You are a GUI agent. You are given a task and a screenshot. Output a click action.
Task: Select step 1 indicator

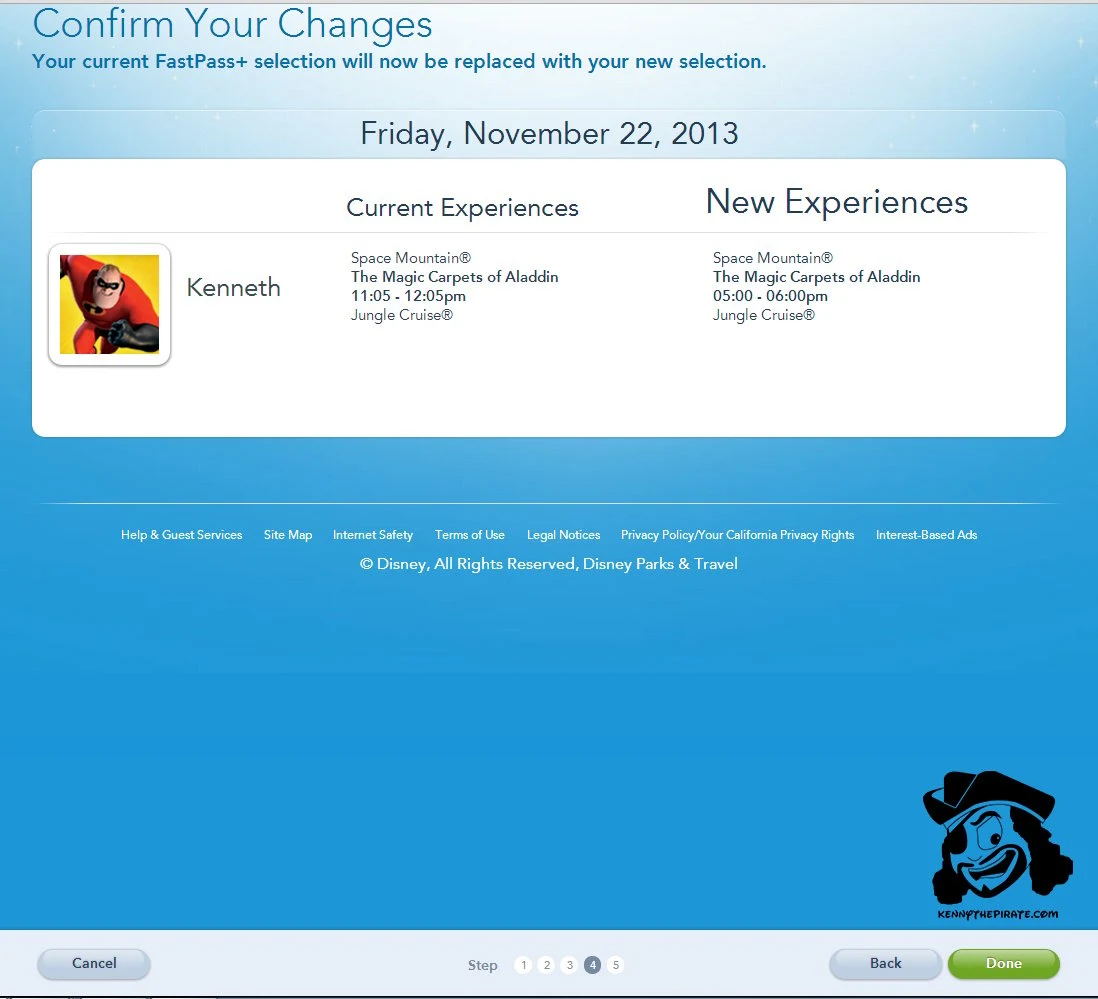[x=523, y=965]
